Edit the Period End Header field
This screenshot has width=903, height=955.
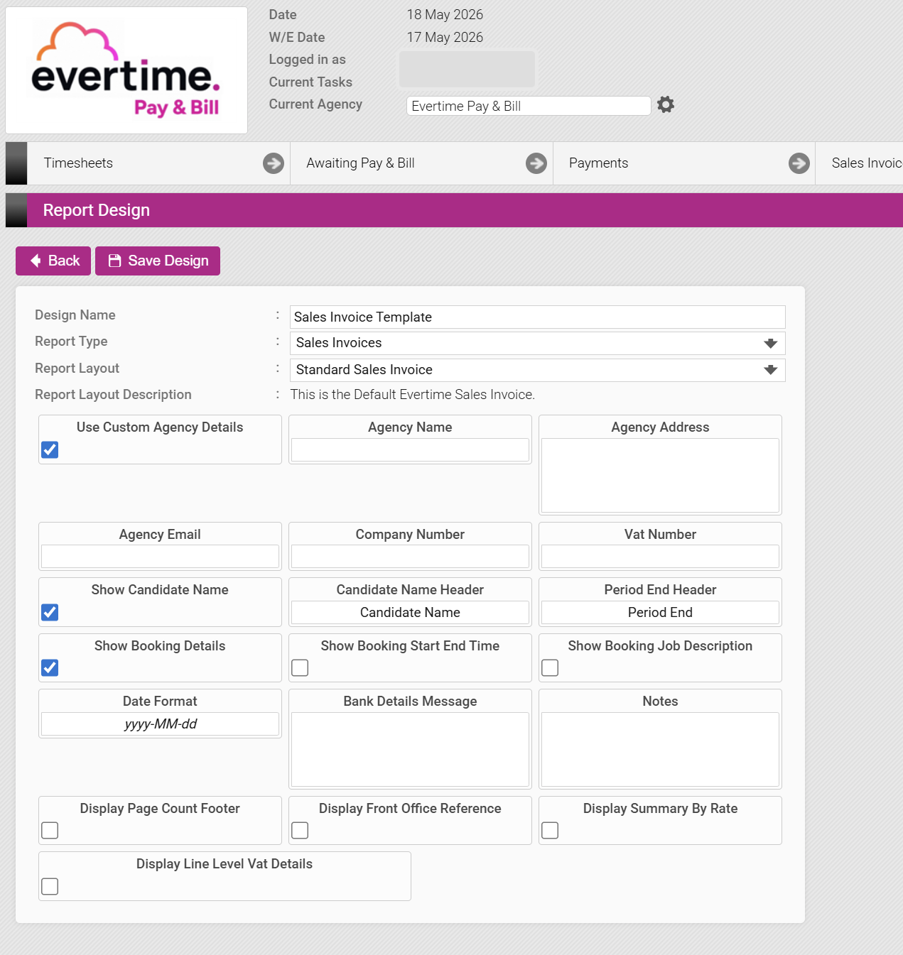(660, 612)
